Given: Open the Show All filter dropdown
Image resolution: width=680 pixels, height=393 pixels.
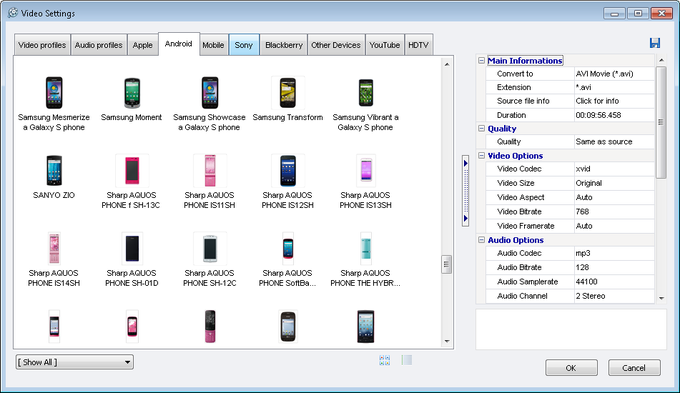Looking at the screenshot, I should 75,362.
